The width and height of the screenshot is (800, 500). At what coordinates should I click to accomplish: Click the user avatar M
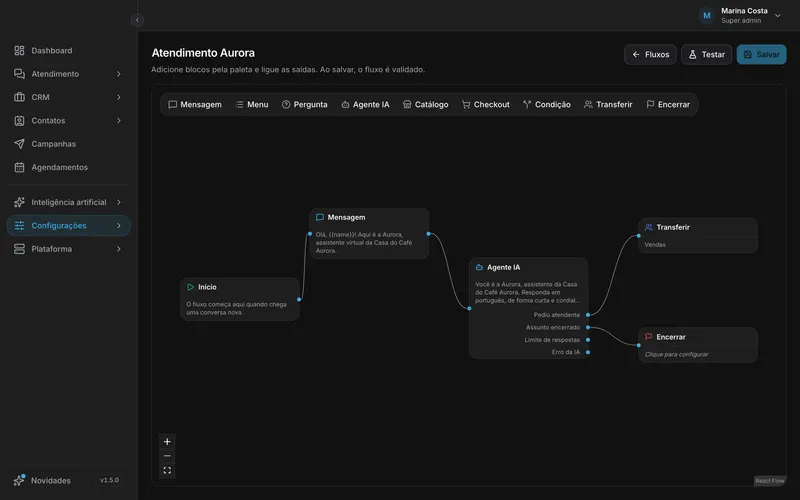(707, 15)
